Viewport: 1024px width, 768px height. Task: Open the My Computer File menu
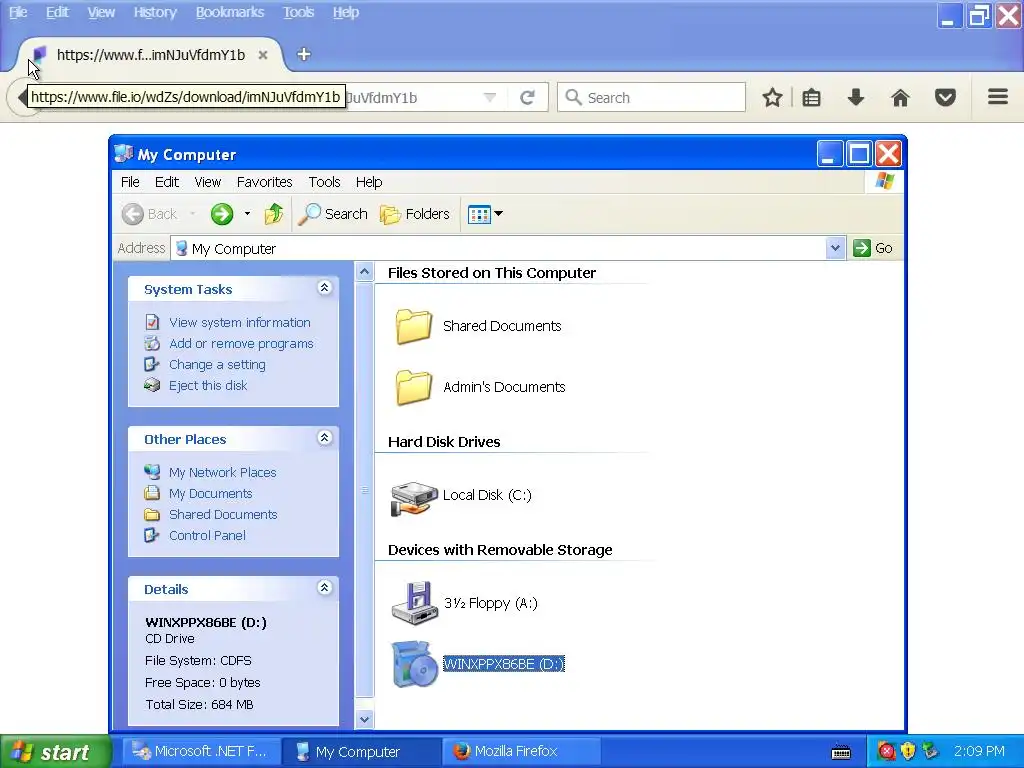[x=130, y=182]
